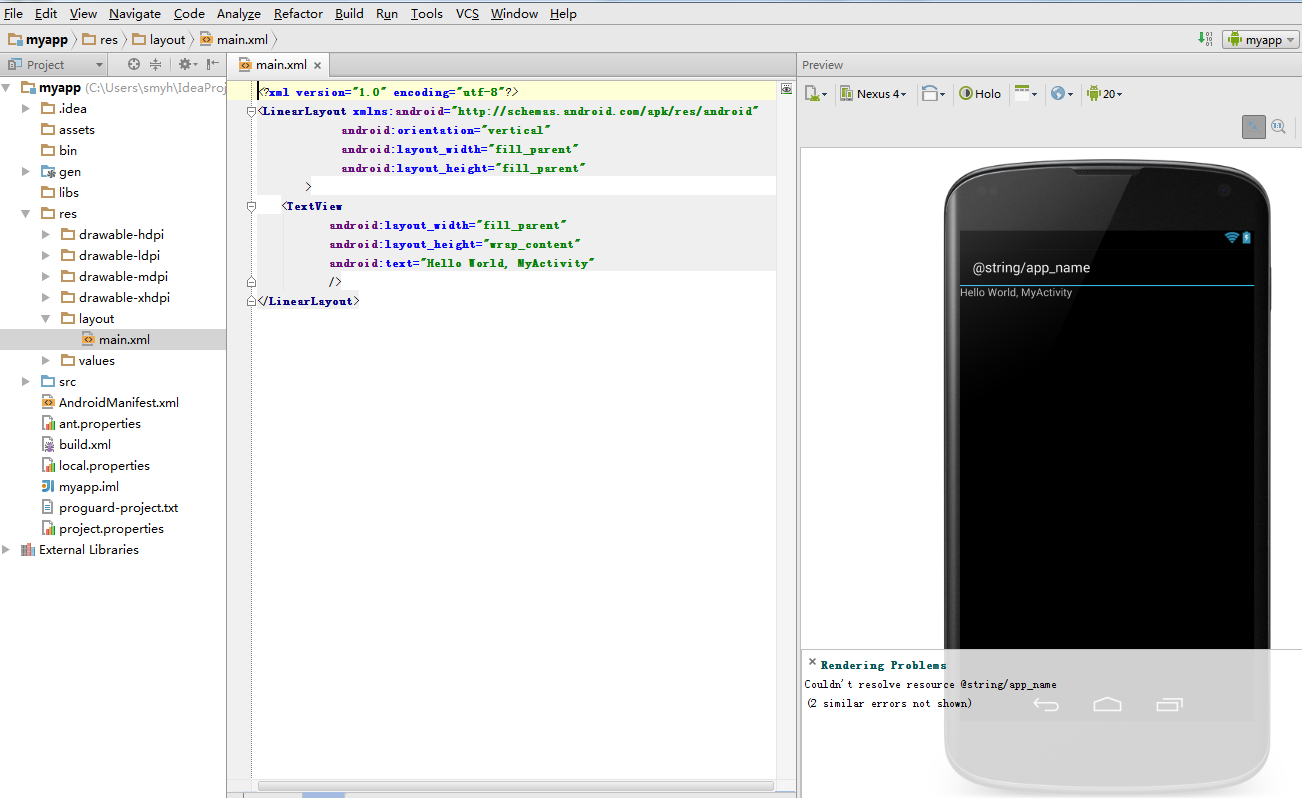Open the locale globe selector
The height and width of the screenshot is (798, 1302).
1061,94
